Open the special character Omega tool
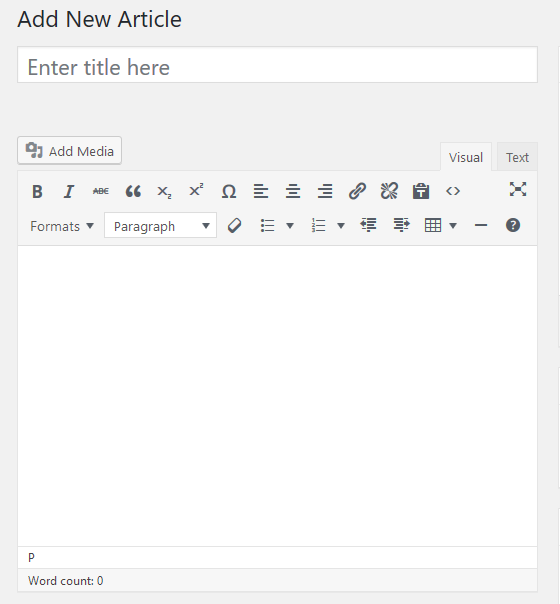The width and height of the screenshot is (560, 604). pos(229,191)
